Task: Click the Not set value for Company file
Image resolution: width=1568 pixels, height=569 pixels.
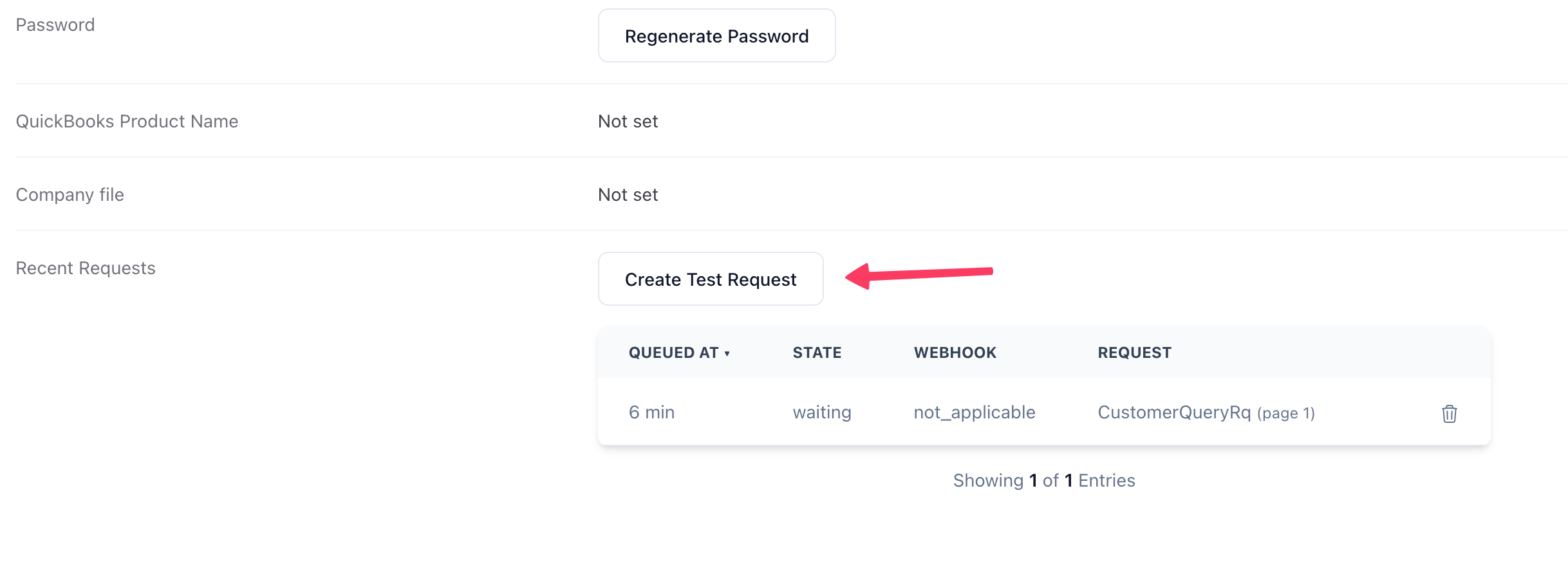Action: point(628,195)
